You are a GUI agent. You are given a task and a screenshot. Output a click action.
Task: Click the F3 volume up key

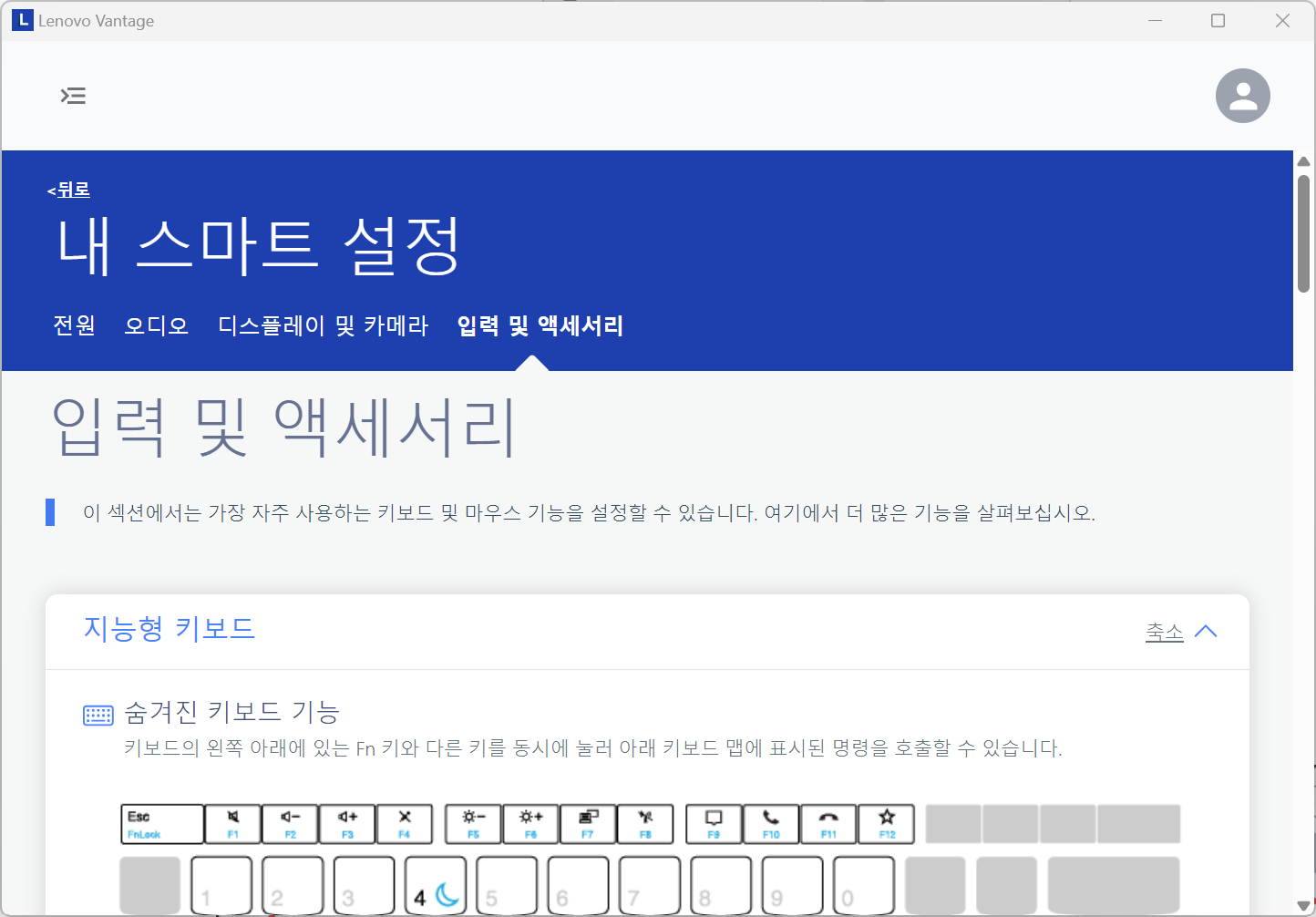(347, 824)
